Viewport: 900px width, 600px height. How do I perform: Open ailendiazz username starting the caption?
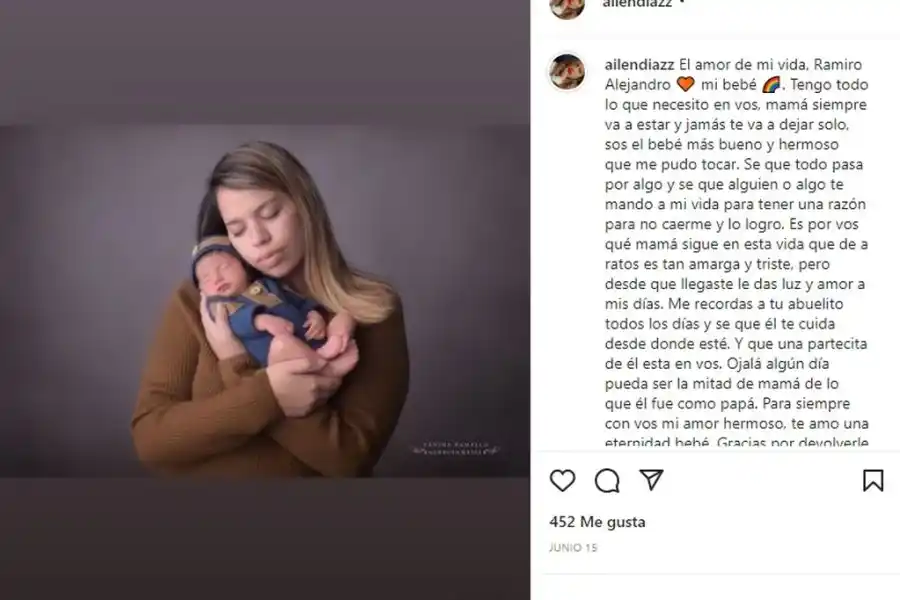pos(639,64)
